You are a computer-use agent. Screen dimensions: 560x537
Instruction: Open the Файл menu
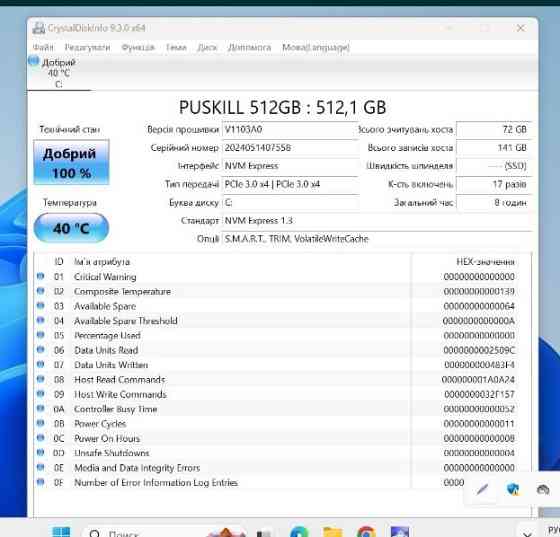tap(43, 47)
